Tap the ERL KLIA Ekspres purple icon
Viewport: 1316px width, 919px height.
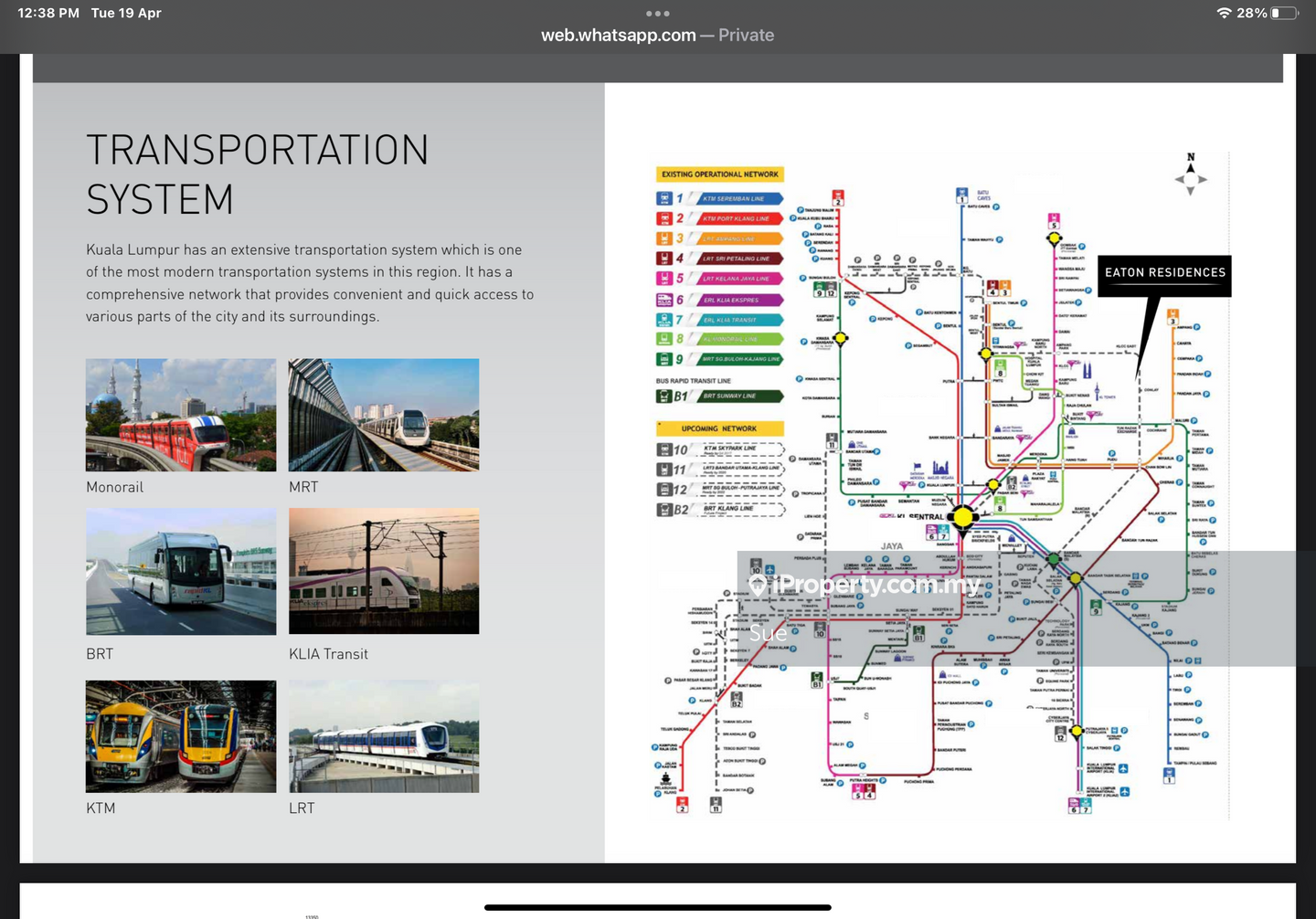(x=664, y=300)
